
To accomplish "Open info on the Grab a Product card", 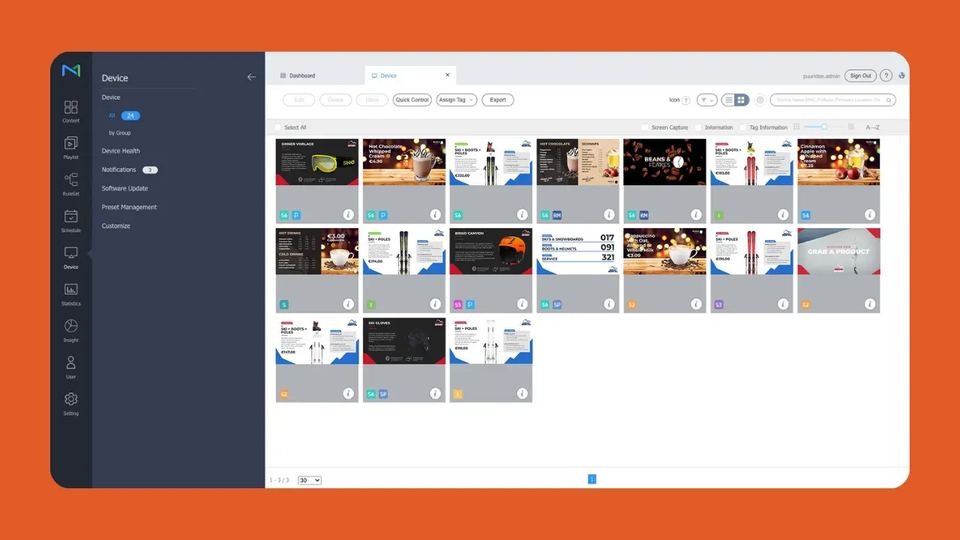I will [870, 304].
